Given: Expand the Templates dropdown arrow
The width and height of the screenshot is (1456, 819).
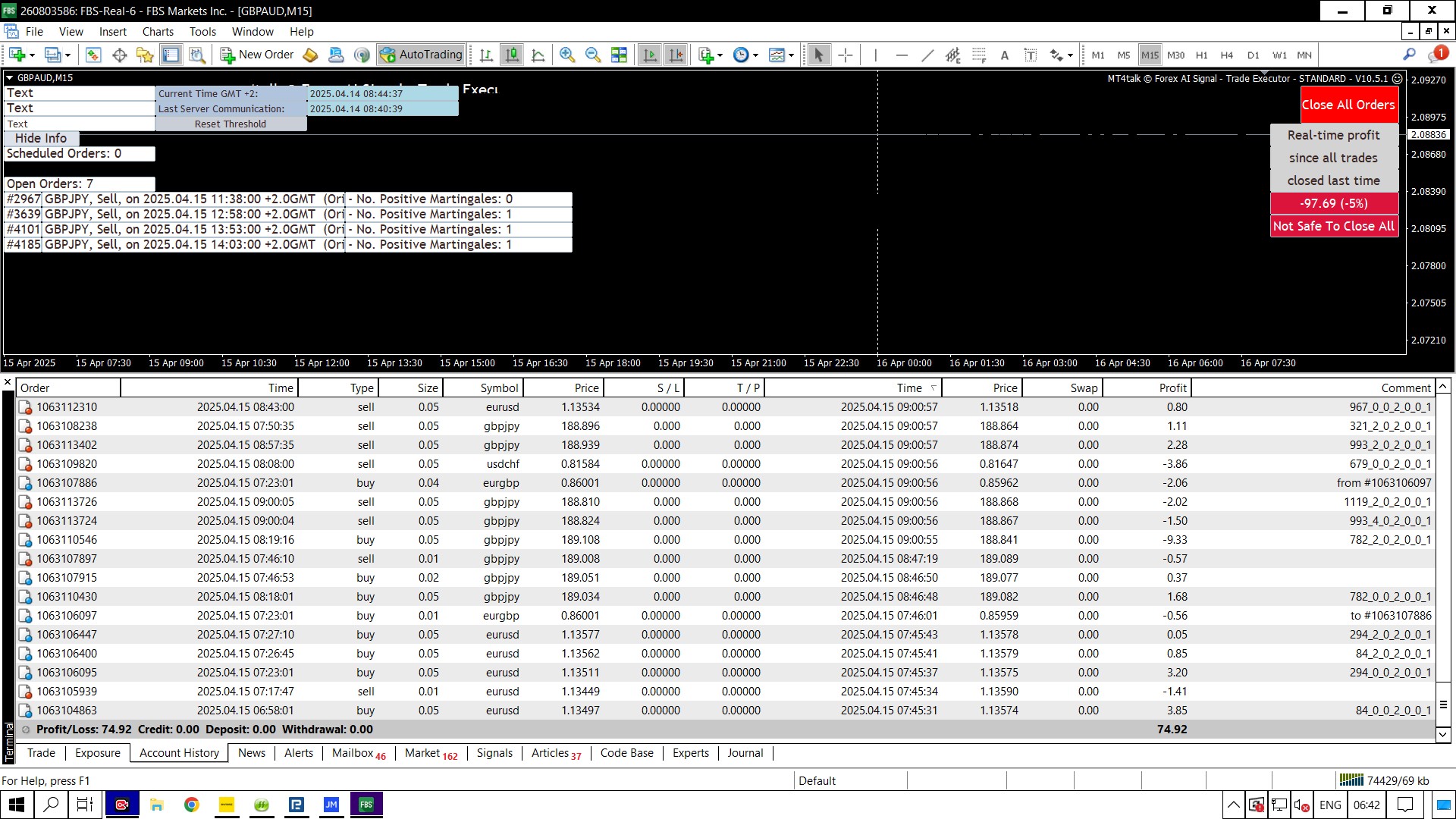Looking at the screenshot, I should click(791, 55).
